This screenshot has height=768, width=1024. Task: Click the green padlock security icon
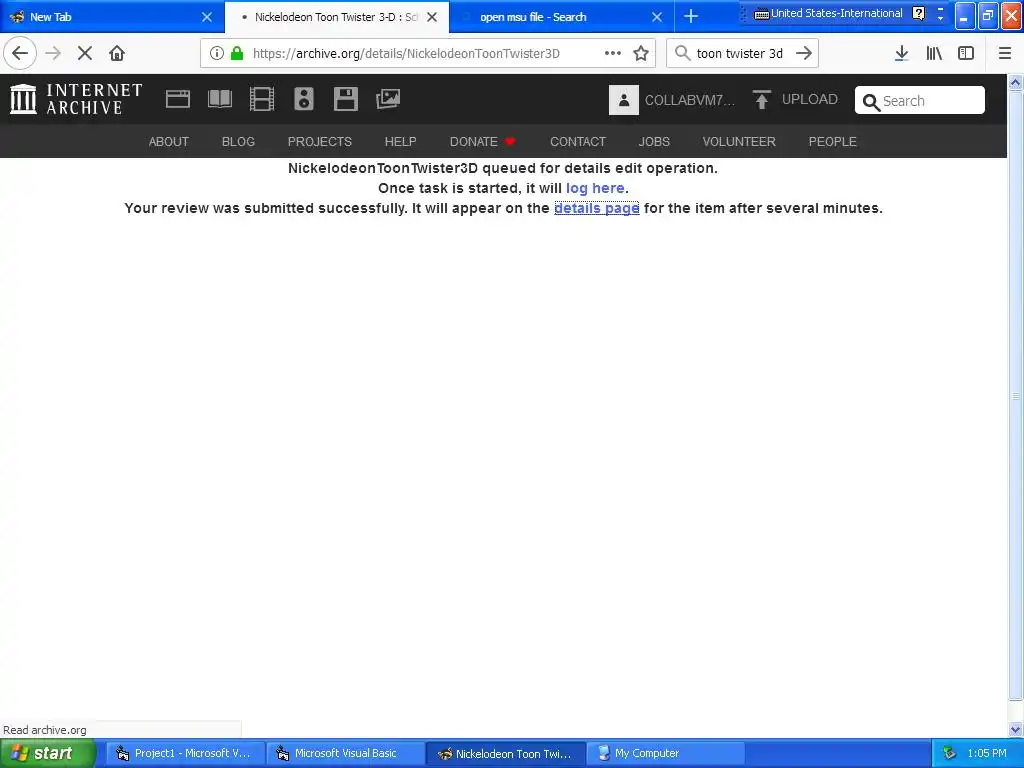point(237,54)
